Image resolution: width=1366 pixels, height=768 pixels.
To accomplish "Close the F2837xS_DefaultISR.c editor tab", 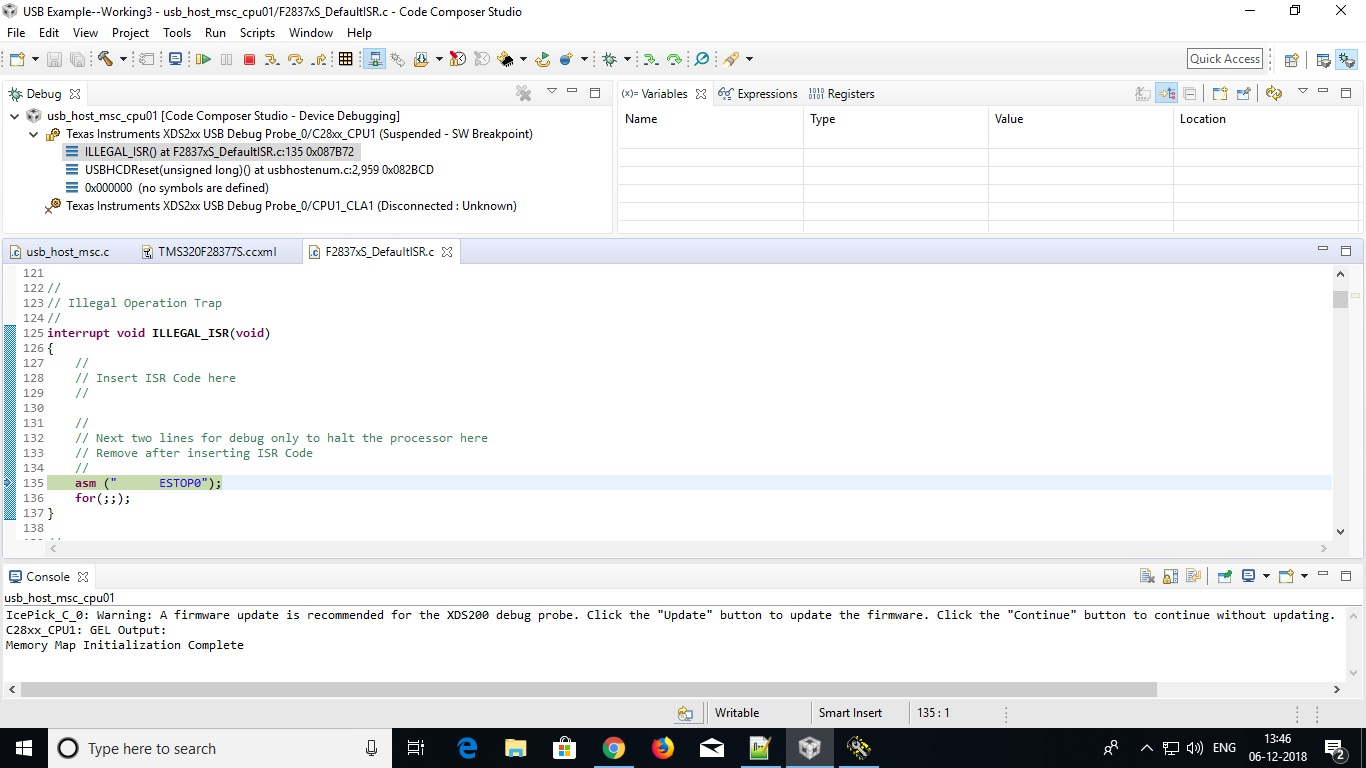I will (x=447, y=252).
